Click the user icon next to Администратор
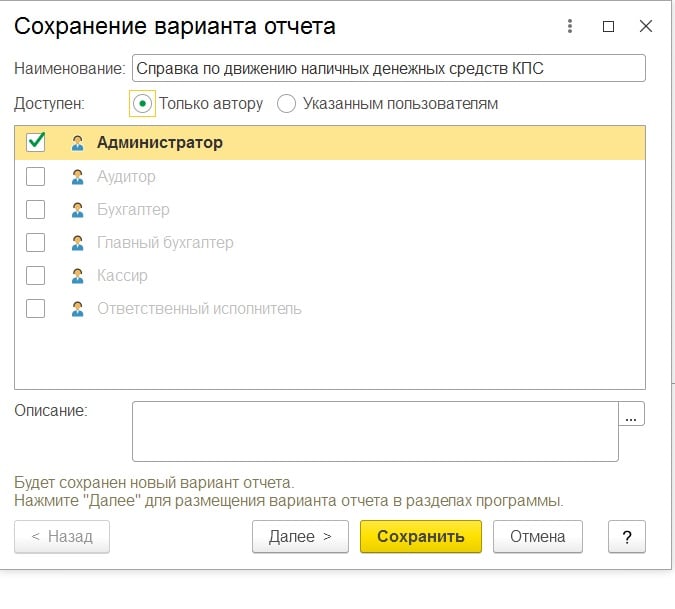The image size is (675, 609). [77, 143]
